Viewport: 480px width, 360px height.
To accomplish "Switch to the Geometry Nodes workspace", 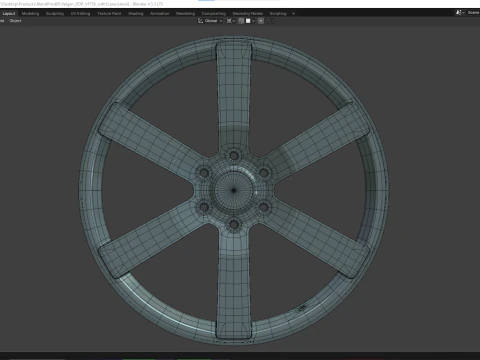I will click(248, 14).
